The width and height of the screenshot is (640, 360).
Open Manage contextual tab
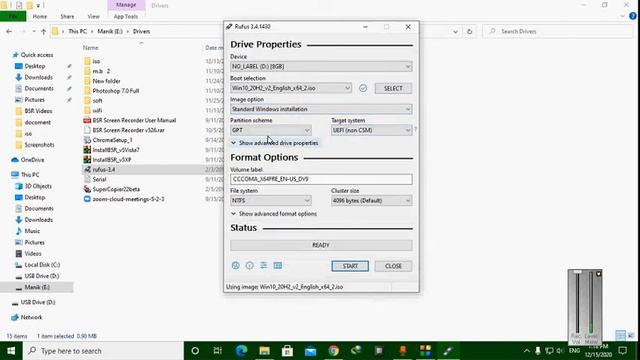(x=126, y=5)
